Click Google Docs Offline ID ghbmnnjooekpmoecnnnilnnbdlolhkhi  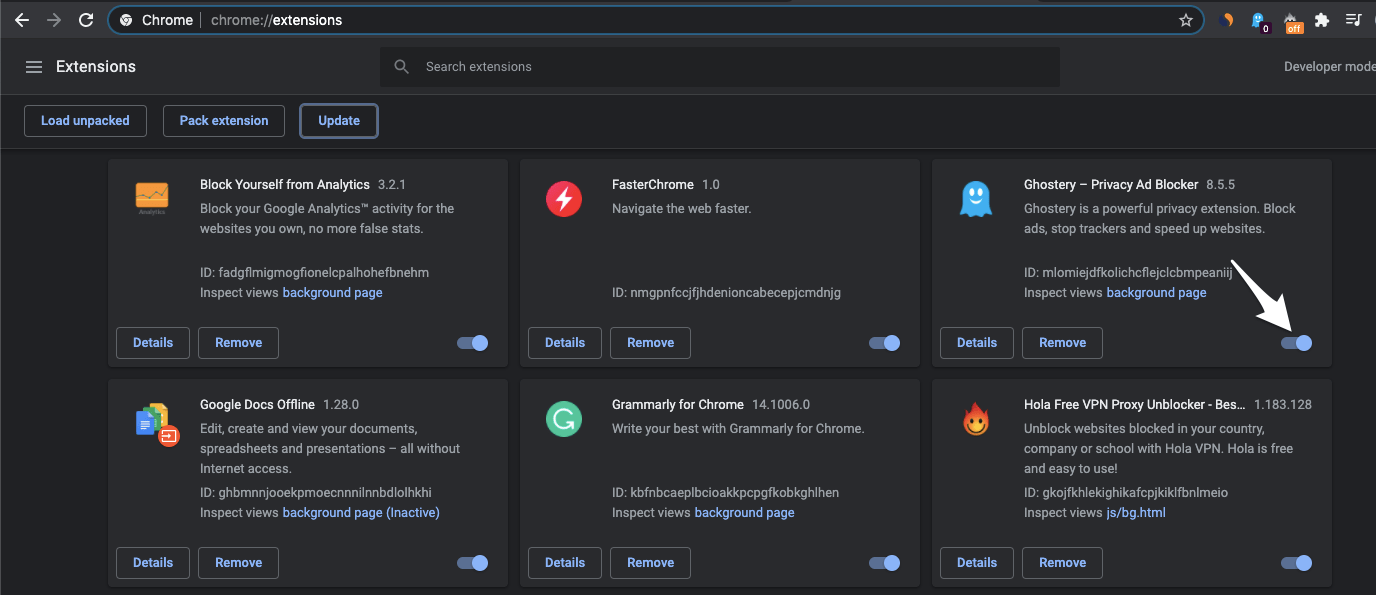pyautogui.click(x=316, y=493)
